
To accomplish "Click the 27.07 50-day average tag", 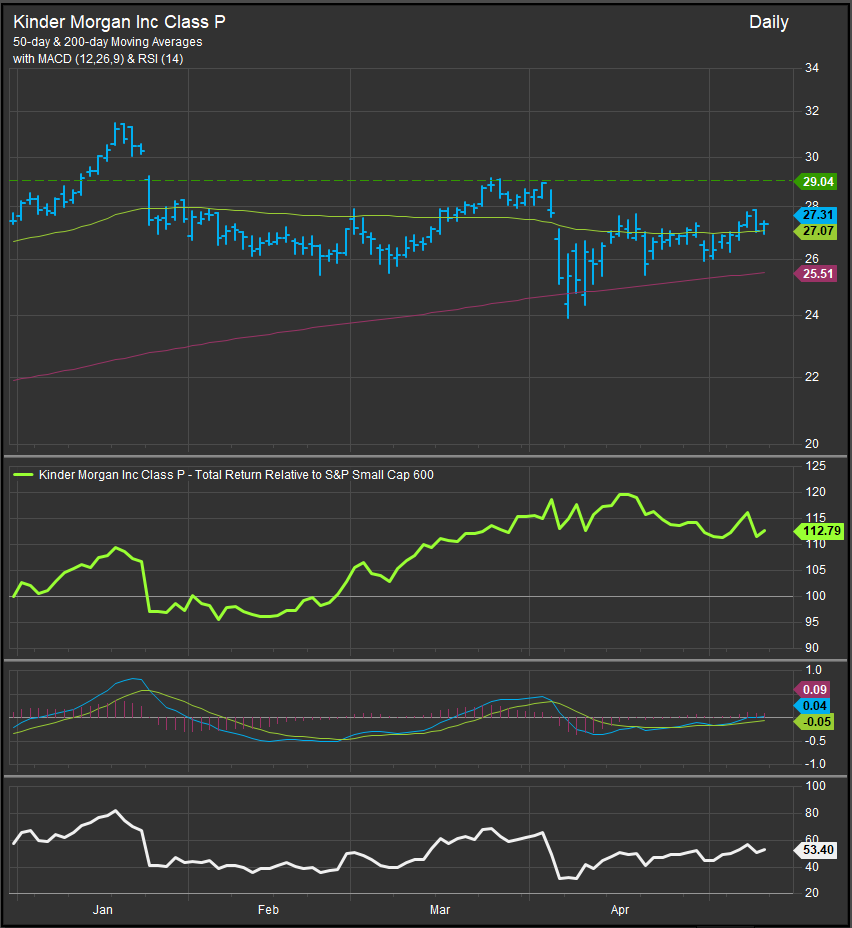I will 816,231.
